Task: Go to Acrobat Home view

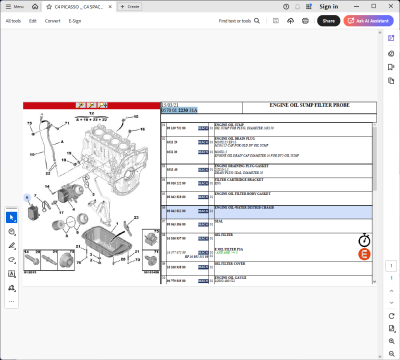Action: tap(35, 7)
